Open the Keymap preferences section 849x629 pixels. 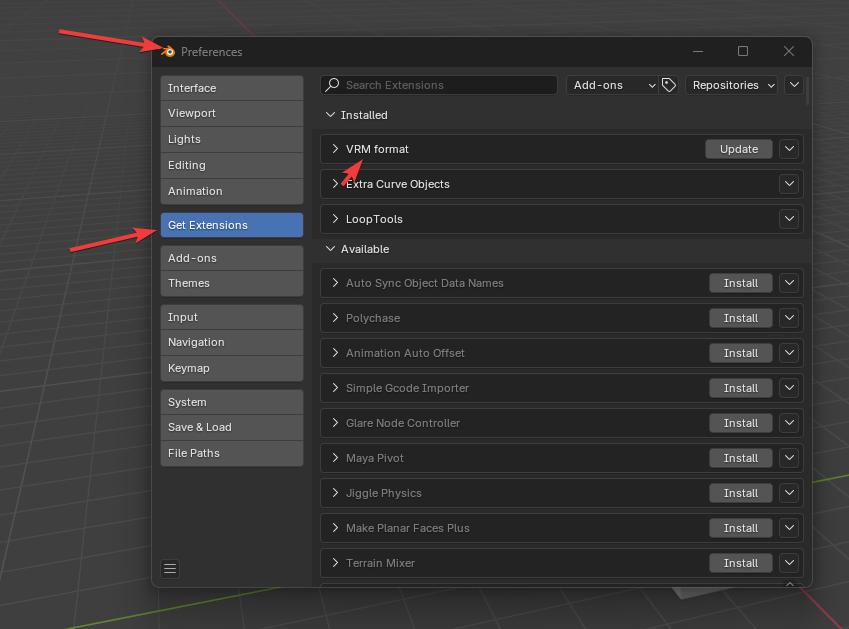point(231,368)
